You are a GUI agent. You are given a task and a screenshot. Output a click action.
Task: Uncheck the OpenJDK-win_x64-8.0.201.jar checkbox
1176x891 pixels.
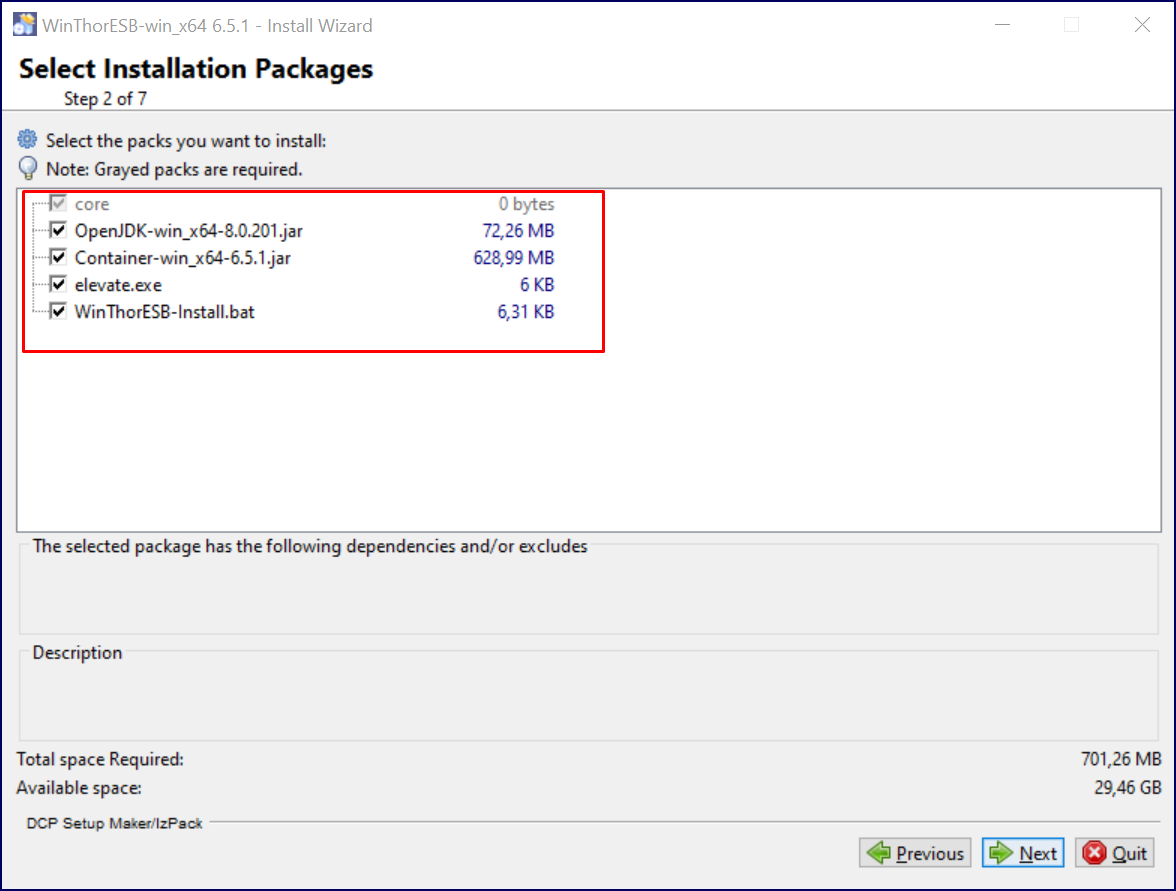58,230
